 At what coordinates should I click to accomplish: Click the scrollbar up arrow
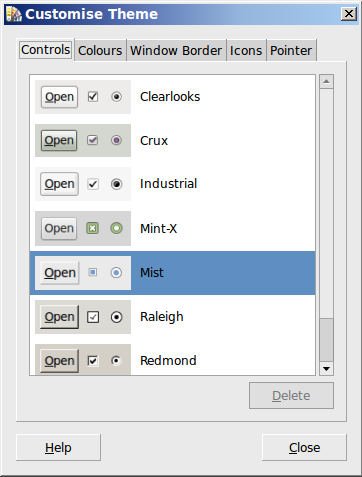pos(326,81)
